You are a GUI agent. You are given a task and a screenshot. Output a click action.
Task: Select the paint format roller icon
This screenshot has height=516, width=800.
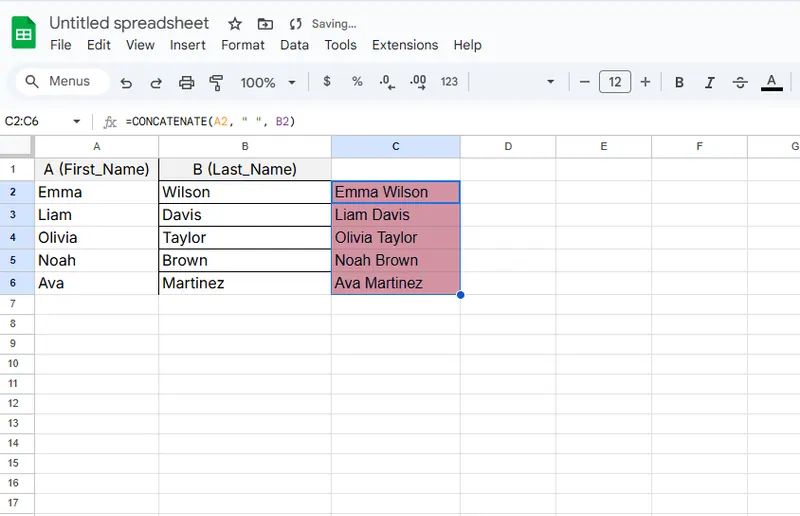pyautogui.click(x=216, y=83)
